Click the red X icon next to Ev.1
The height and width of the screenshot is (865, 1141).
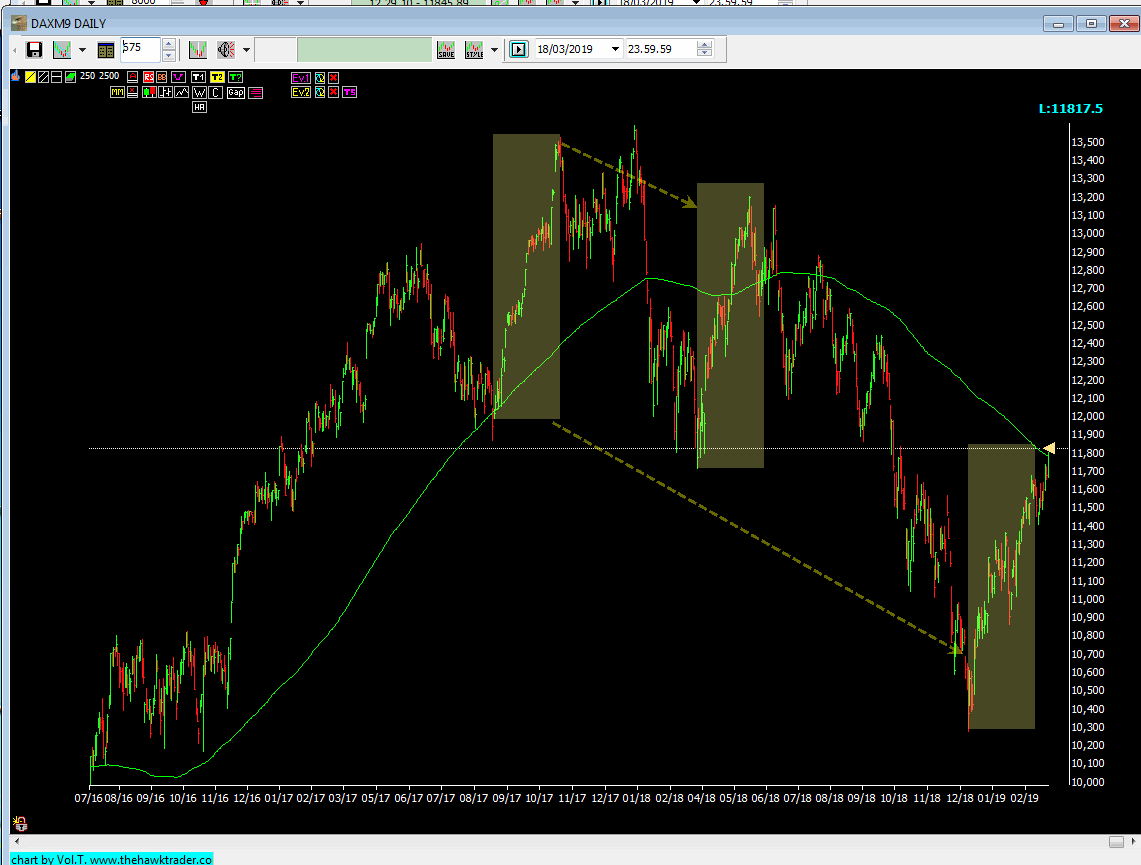point(333,78)
